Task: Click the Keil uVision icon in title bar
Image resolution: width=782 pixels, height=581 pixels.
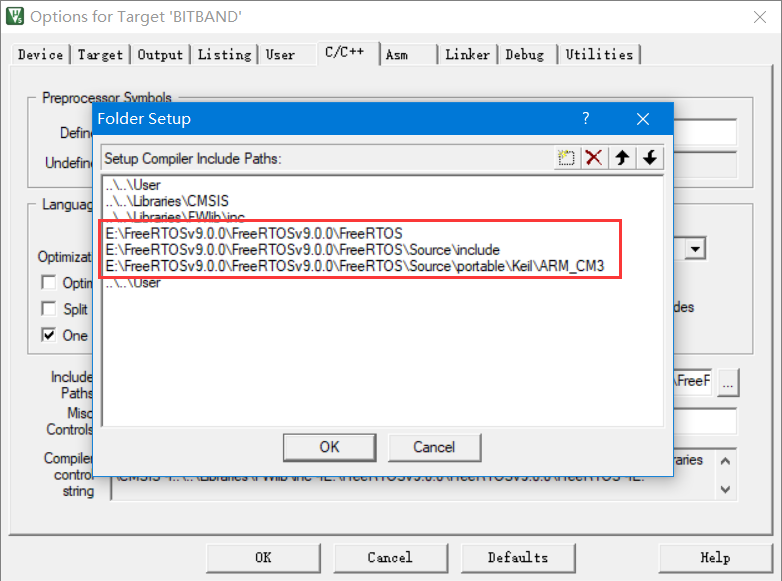Action: tap(15, 16)
